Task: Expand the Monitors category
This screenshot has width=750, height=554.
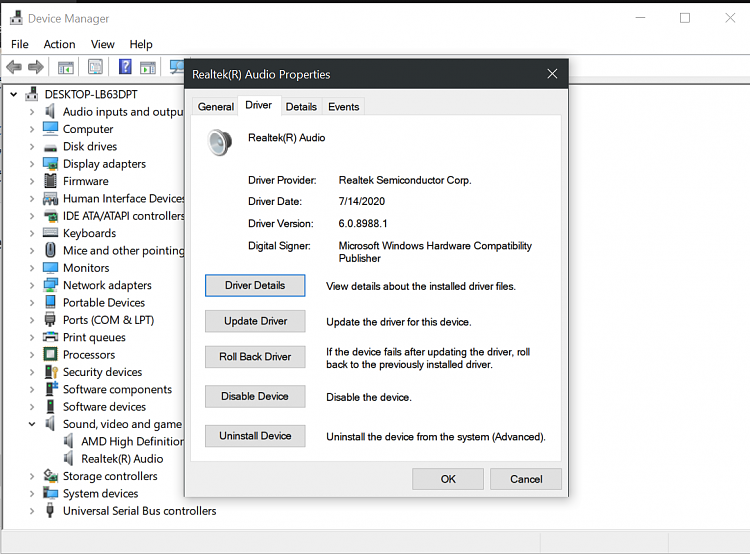Action: (x=32, y=268)
